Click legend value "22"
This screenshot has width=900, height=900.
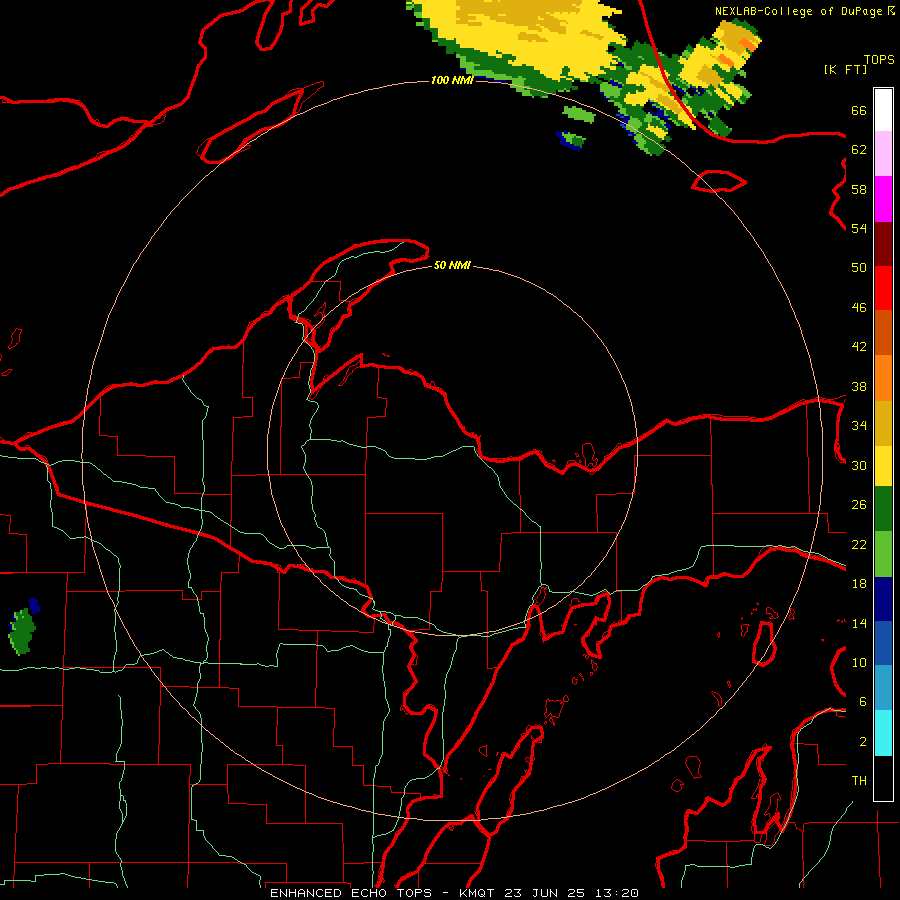(x=859, y=545)
